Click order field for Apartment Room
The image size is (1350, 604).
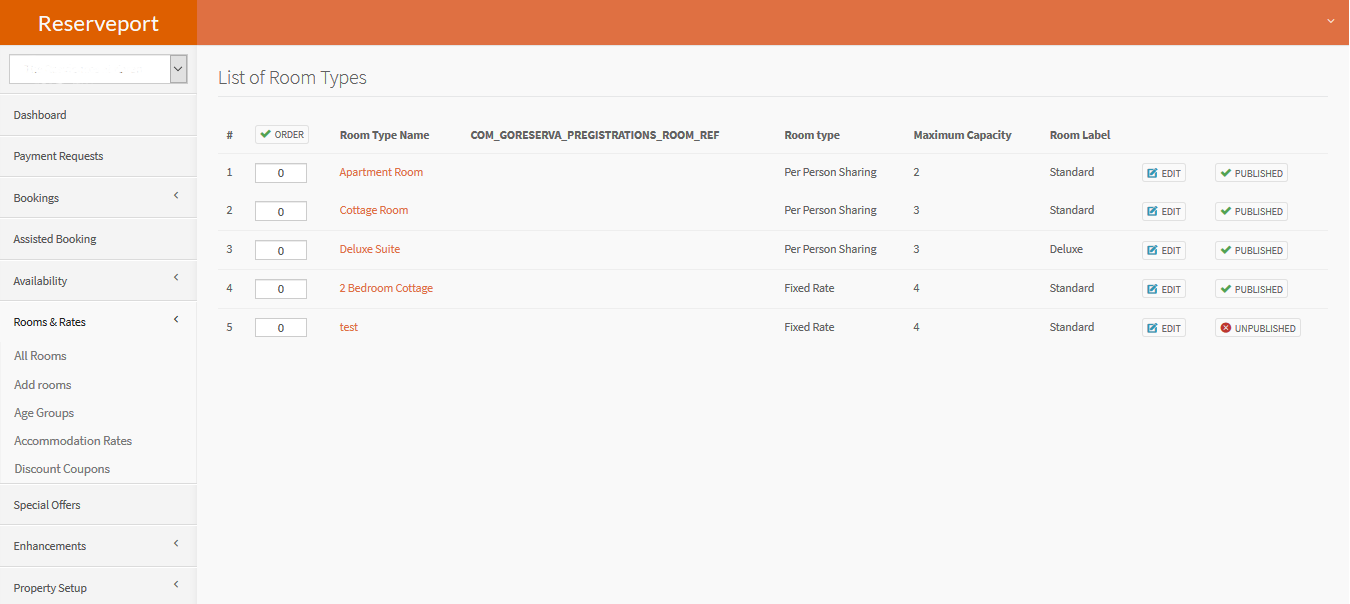tap(281, 173)
